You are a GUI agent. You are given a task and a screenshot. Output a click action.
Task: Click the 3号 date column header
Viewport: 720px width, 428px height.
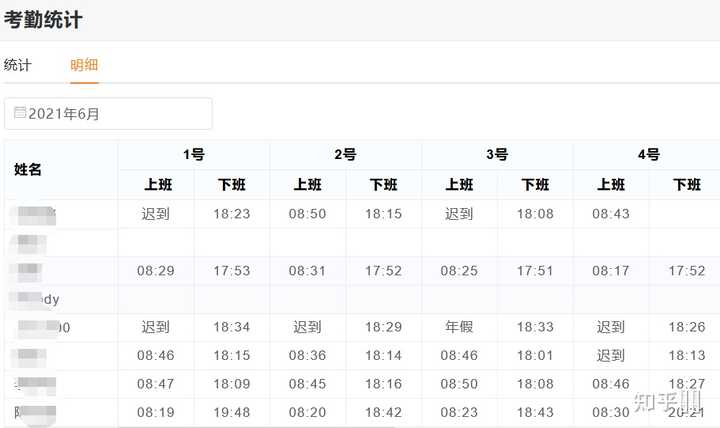pos(497,155)
